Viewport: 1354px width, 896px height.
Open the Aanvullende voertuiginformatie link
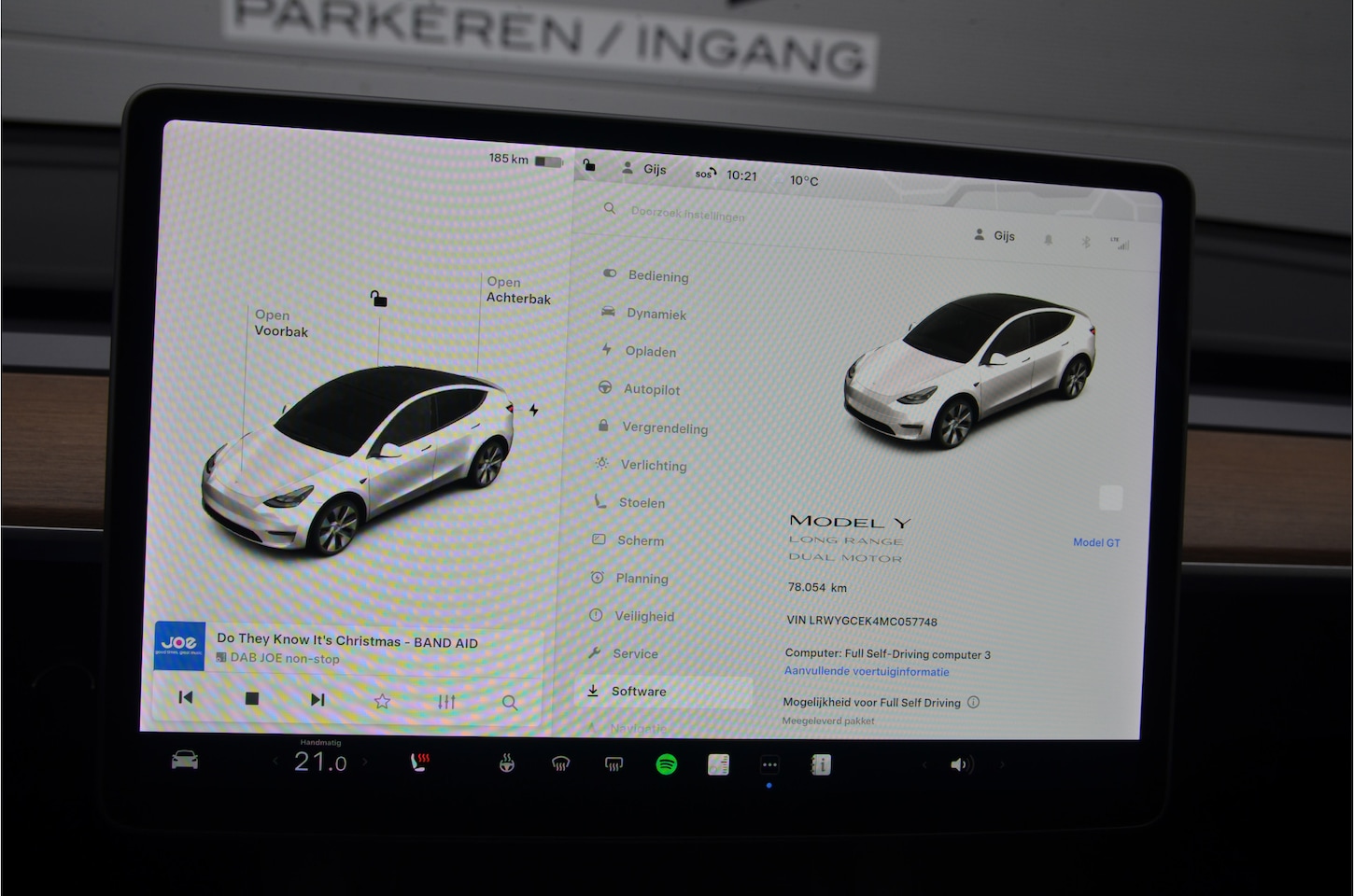(866, 671)
